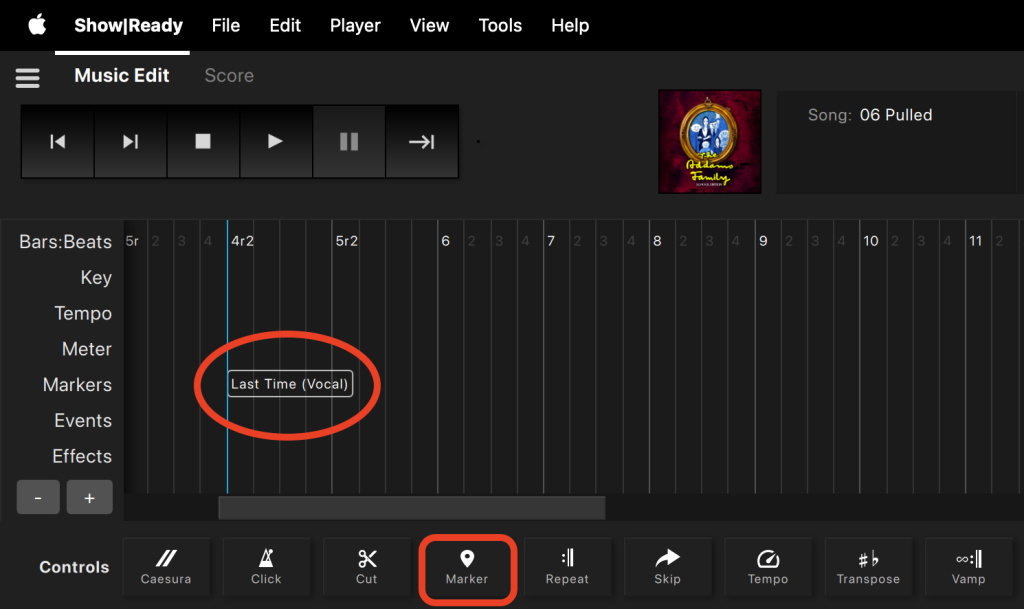The height and width of the screenshot is (609, 1024).
Task: Open the Tempo gauge control
Action: [768, 567]
